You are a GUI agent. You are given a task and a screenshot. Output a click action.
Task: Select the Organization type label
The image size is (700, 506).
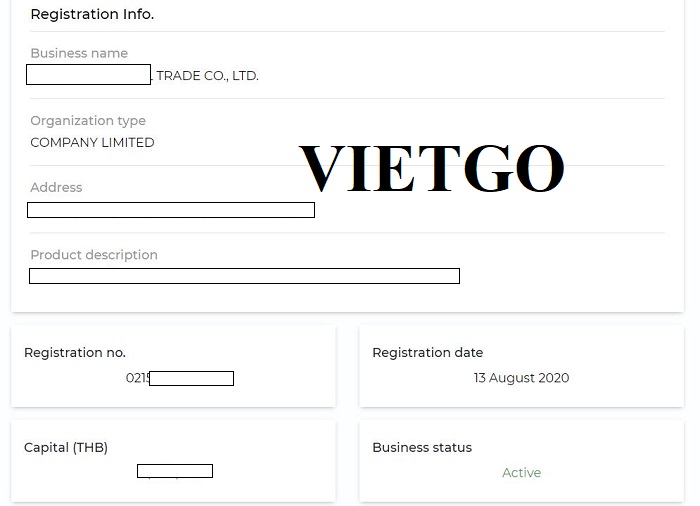(88, 121)
